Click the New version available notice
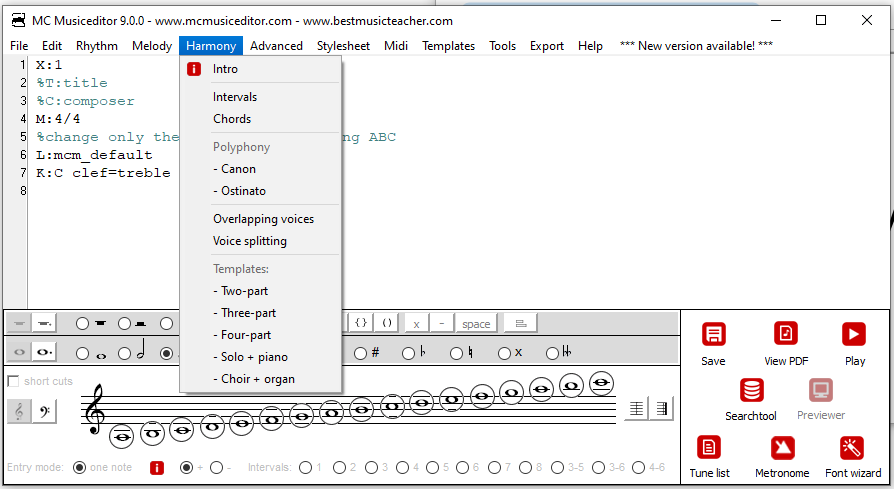 [x=696, y=46]
